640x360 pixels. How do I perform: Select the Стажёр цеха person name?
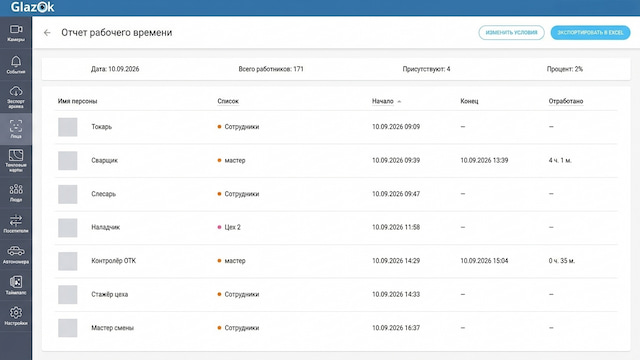110,294
